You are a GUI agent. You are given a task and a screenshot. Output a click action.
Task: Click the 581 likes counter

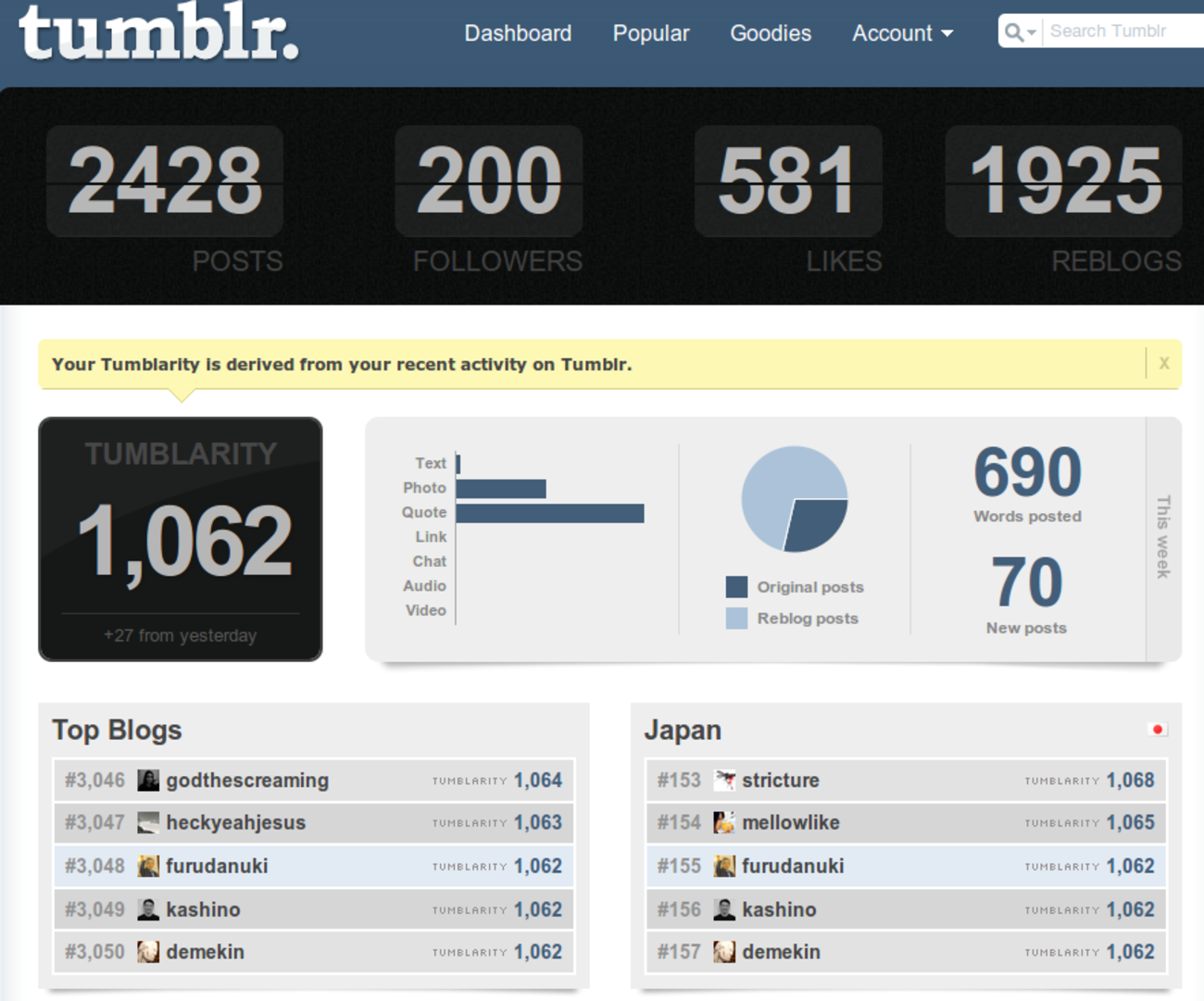click(788, 181)
